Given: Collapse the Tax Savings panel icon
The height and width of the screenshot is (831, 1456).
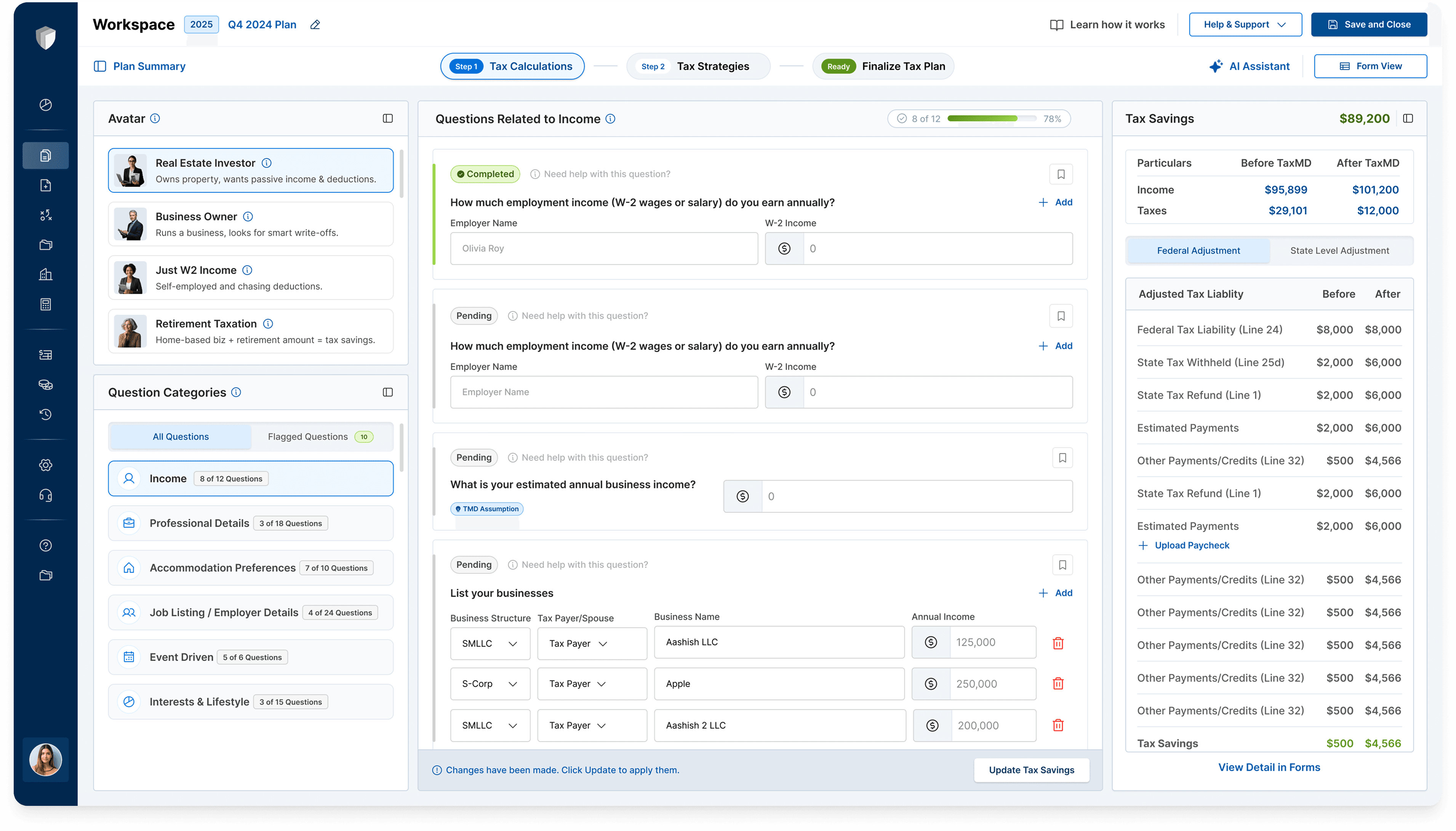Looking at the screenshot, I should click(x=1408, y=118).
